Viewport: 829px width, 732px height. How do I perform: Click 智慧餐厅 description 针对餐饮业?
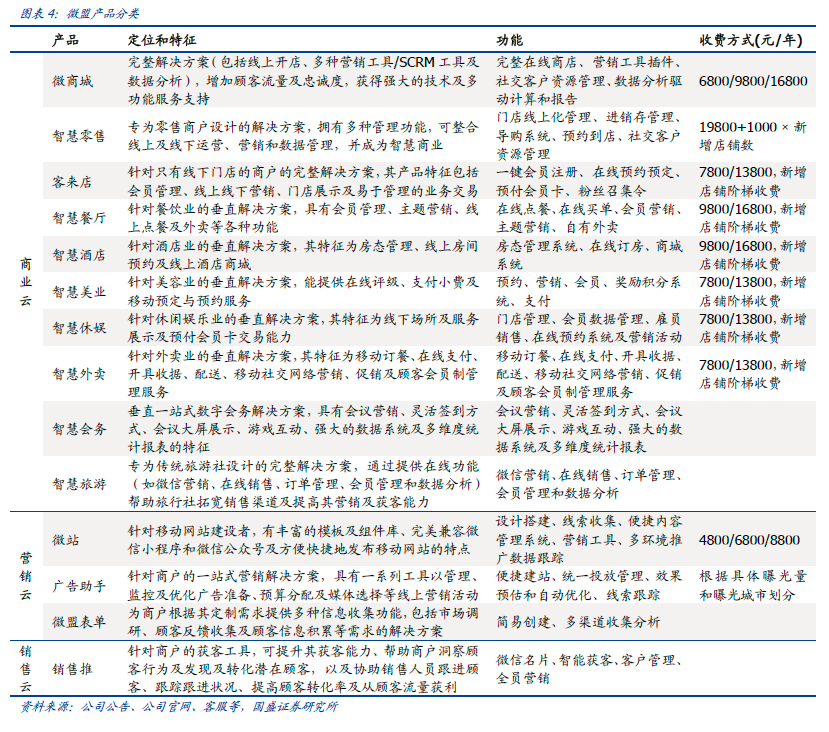303,218
